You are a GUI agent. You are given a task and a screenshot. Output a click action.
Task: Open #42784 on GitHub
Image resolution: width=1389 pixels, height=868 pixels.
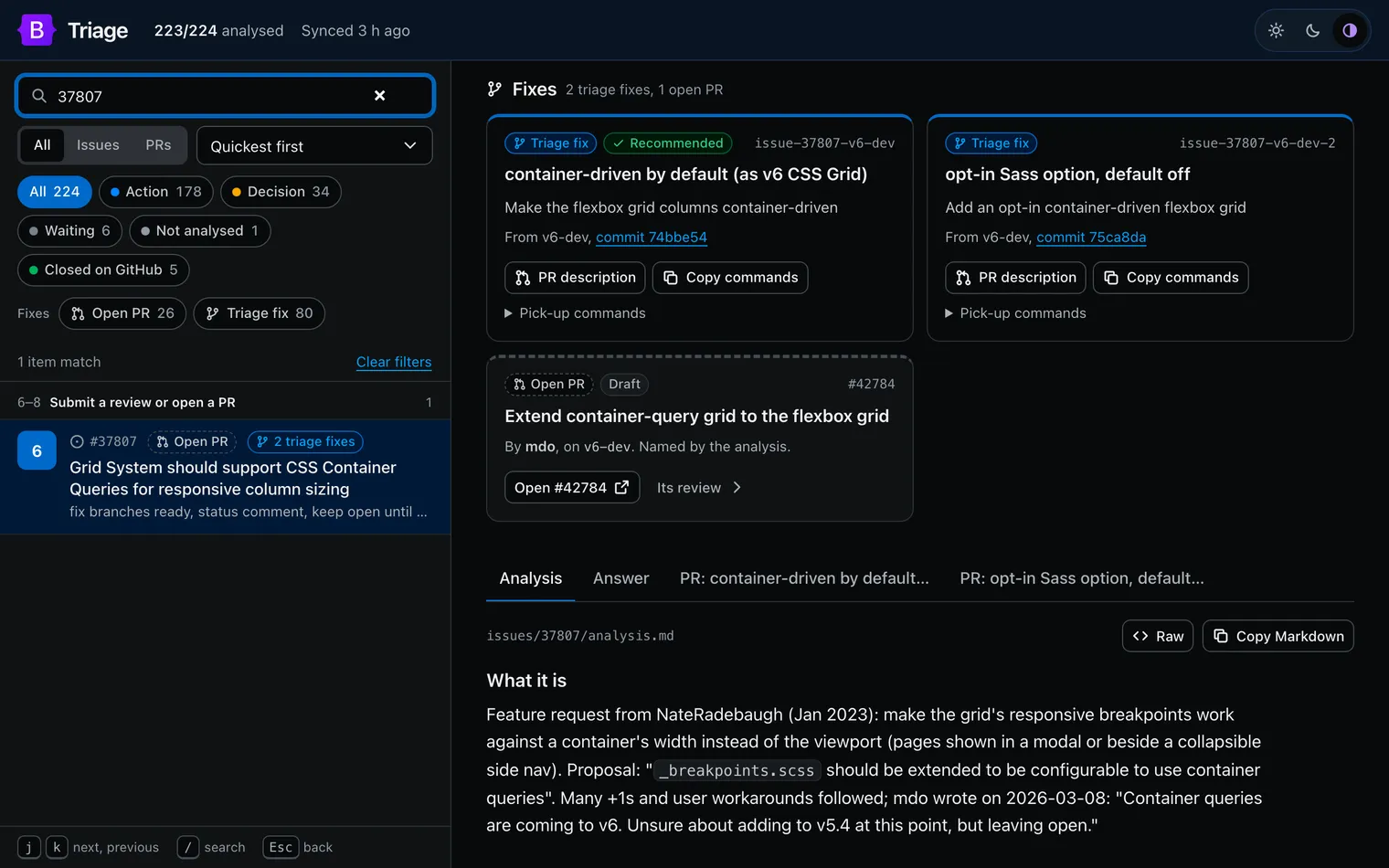[x=572, y=488]
